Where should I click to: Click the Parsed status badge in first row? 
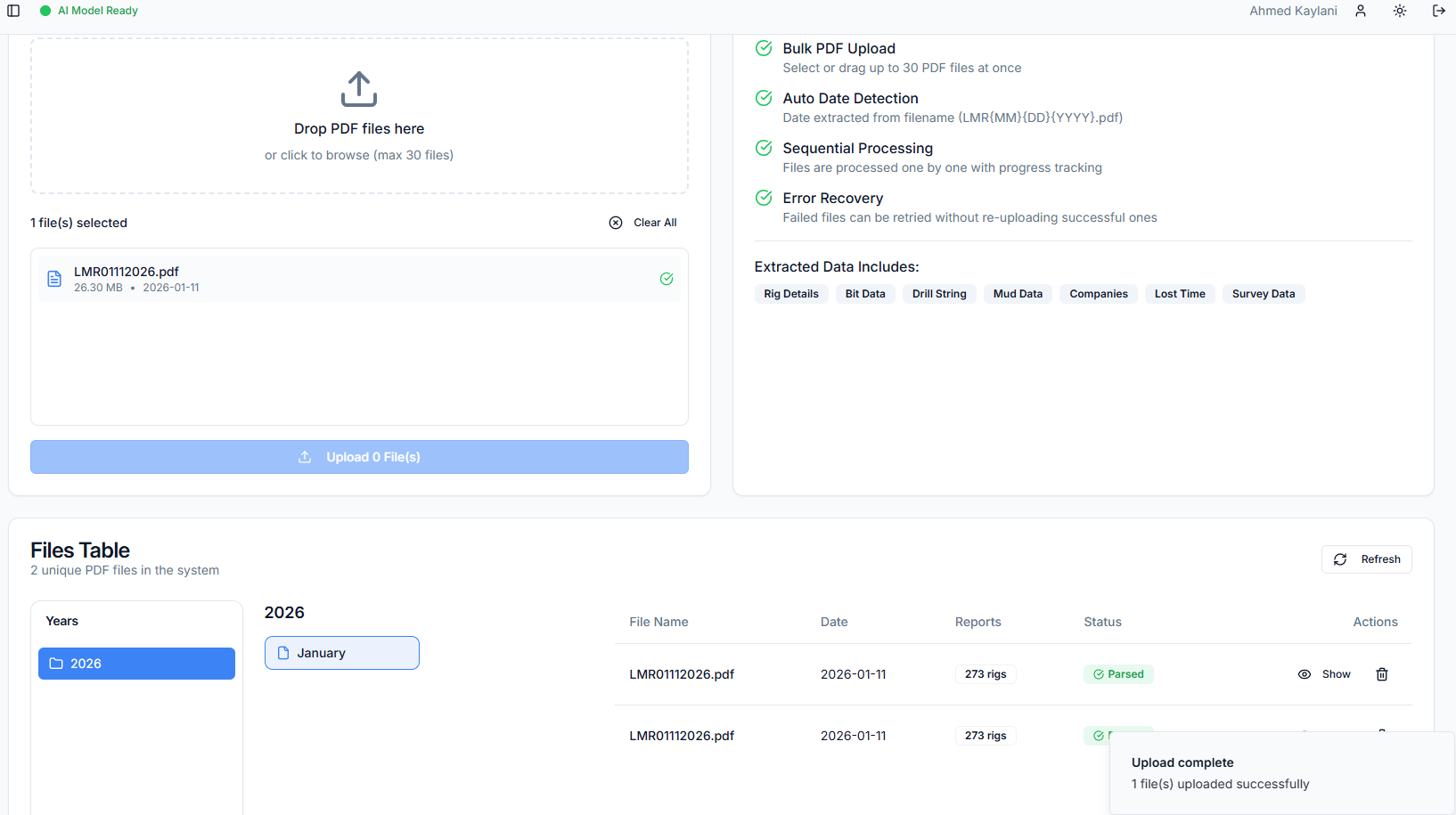[1118, 674]
